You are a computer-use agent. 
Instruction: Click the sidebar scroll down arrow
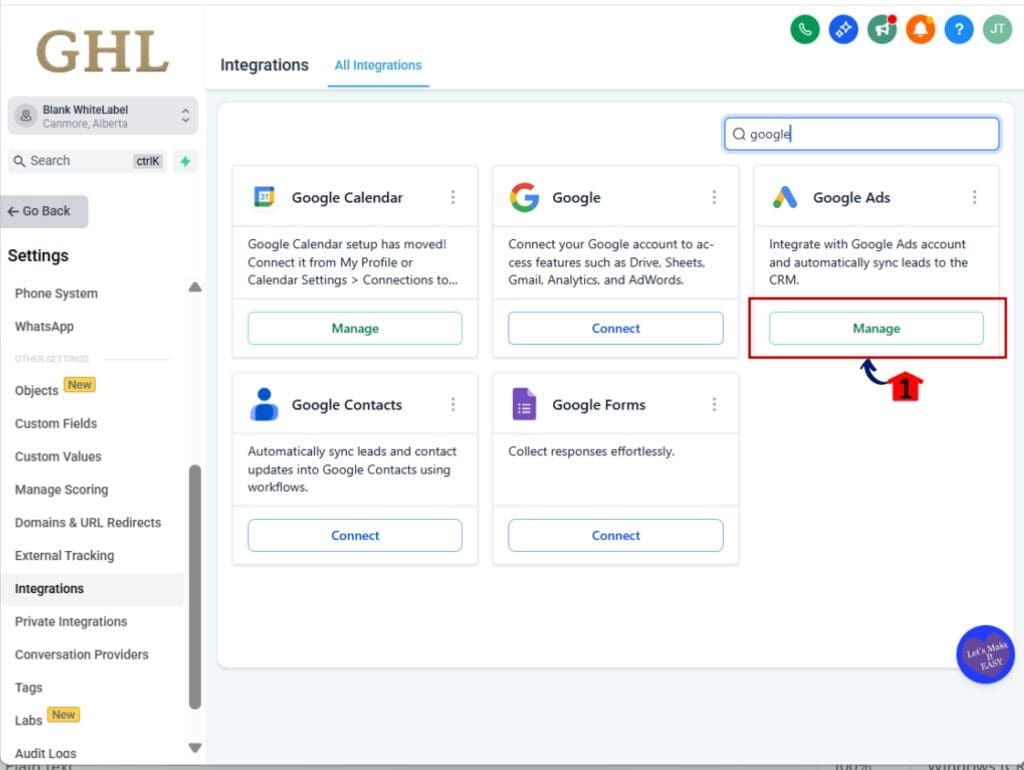(x=195, y=747)
